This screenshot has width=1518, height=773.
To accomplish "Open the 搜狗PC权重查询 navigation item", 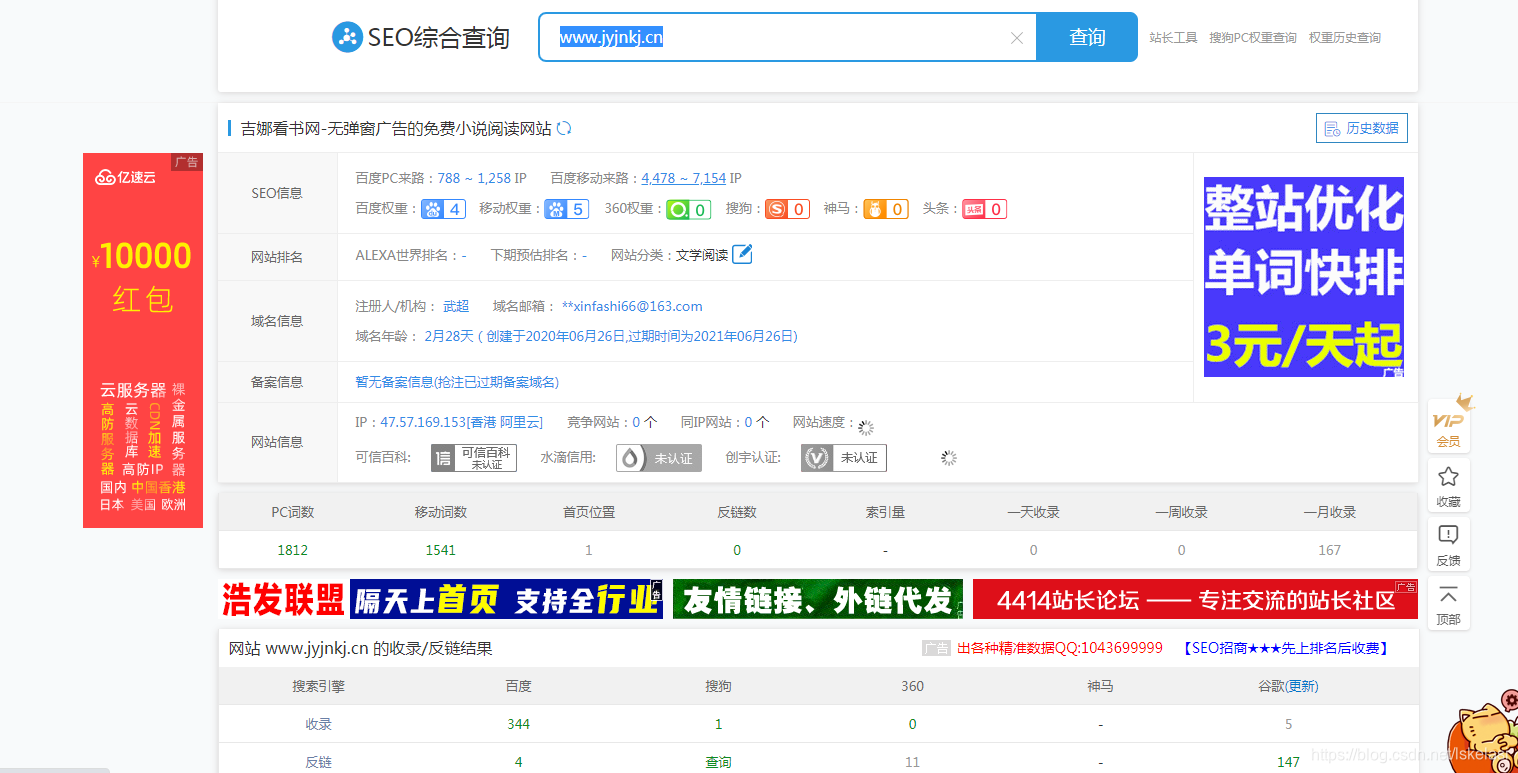I will pos(1253,36).
